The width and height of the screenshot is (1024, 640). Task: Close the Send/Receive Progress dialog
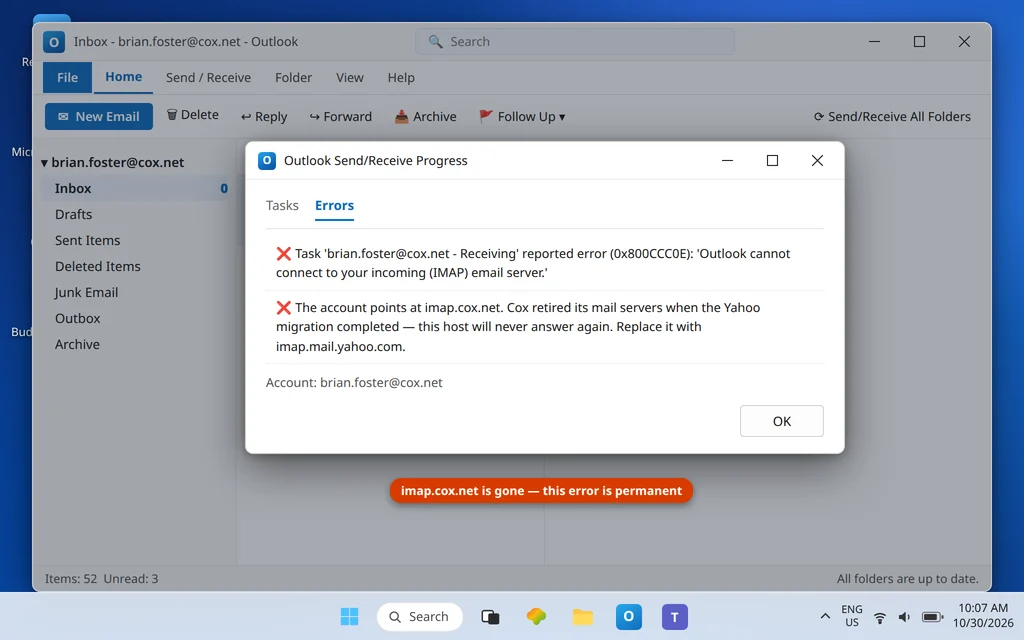click(x=817, y=161)
